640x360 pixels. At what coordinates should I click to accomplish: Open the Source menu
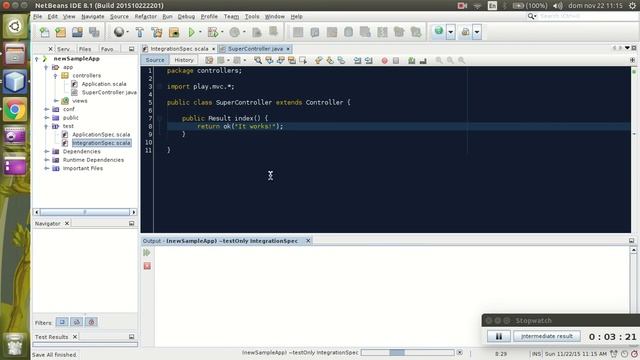[x=119, y=16]
